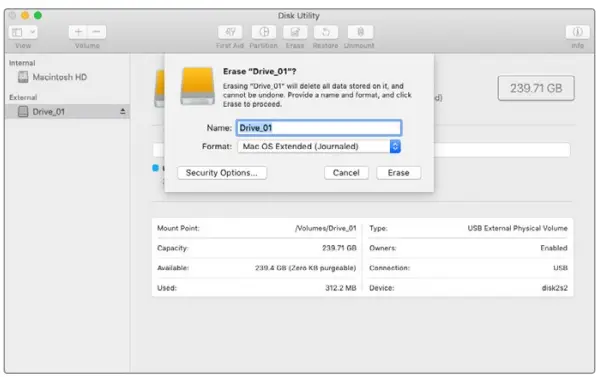Viewport: 600px width, 377px height.
Task: Confirm with the Erase button
Action: (398, 173)
